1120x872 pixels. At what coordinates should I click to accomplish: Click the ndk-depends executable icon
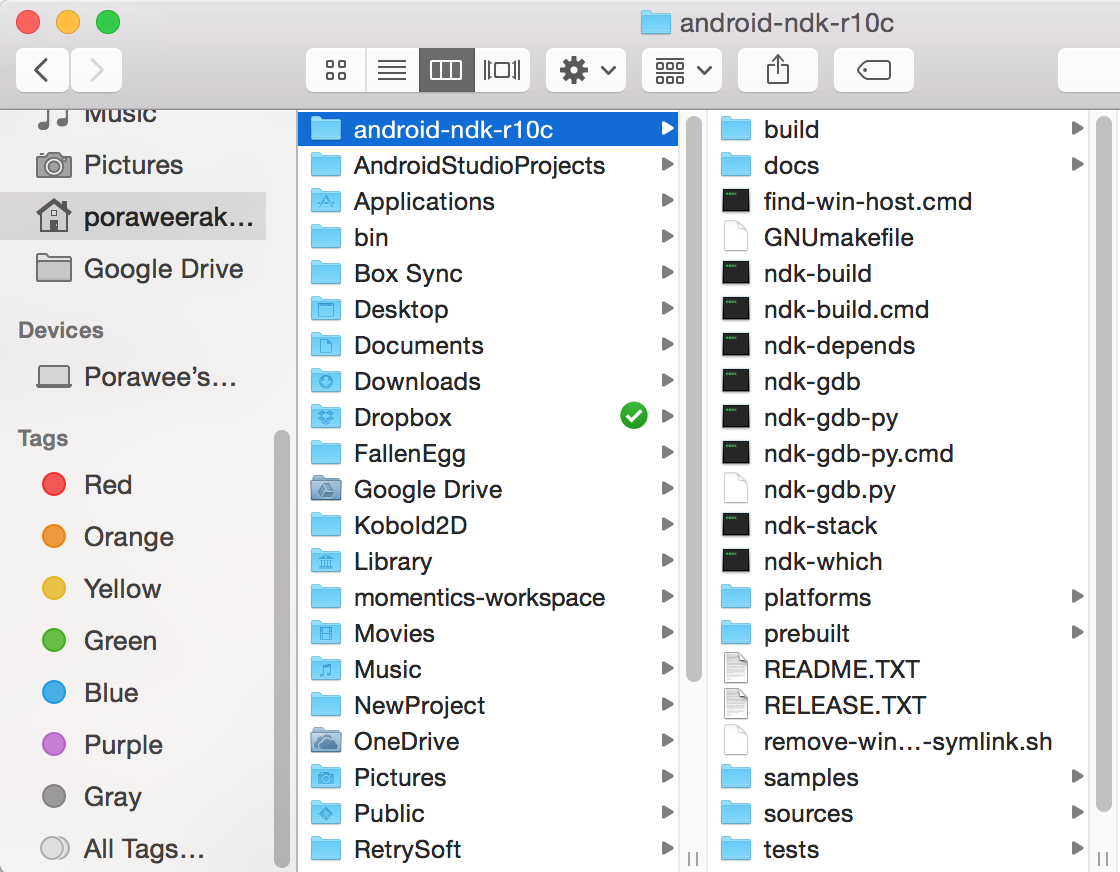coord(736,346)
